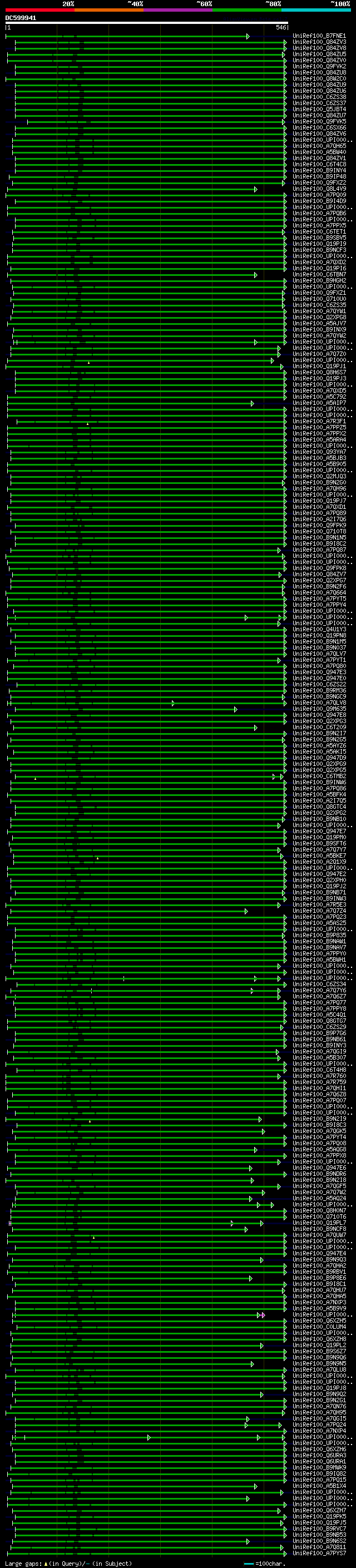The image size is (356, 1568).
Task: Select the UniRef100_C6TMB2 label
Action: [x=319, y=776]
